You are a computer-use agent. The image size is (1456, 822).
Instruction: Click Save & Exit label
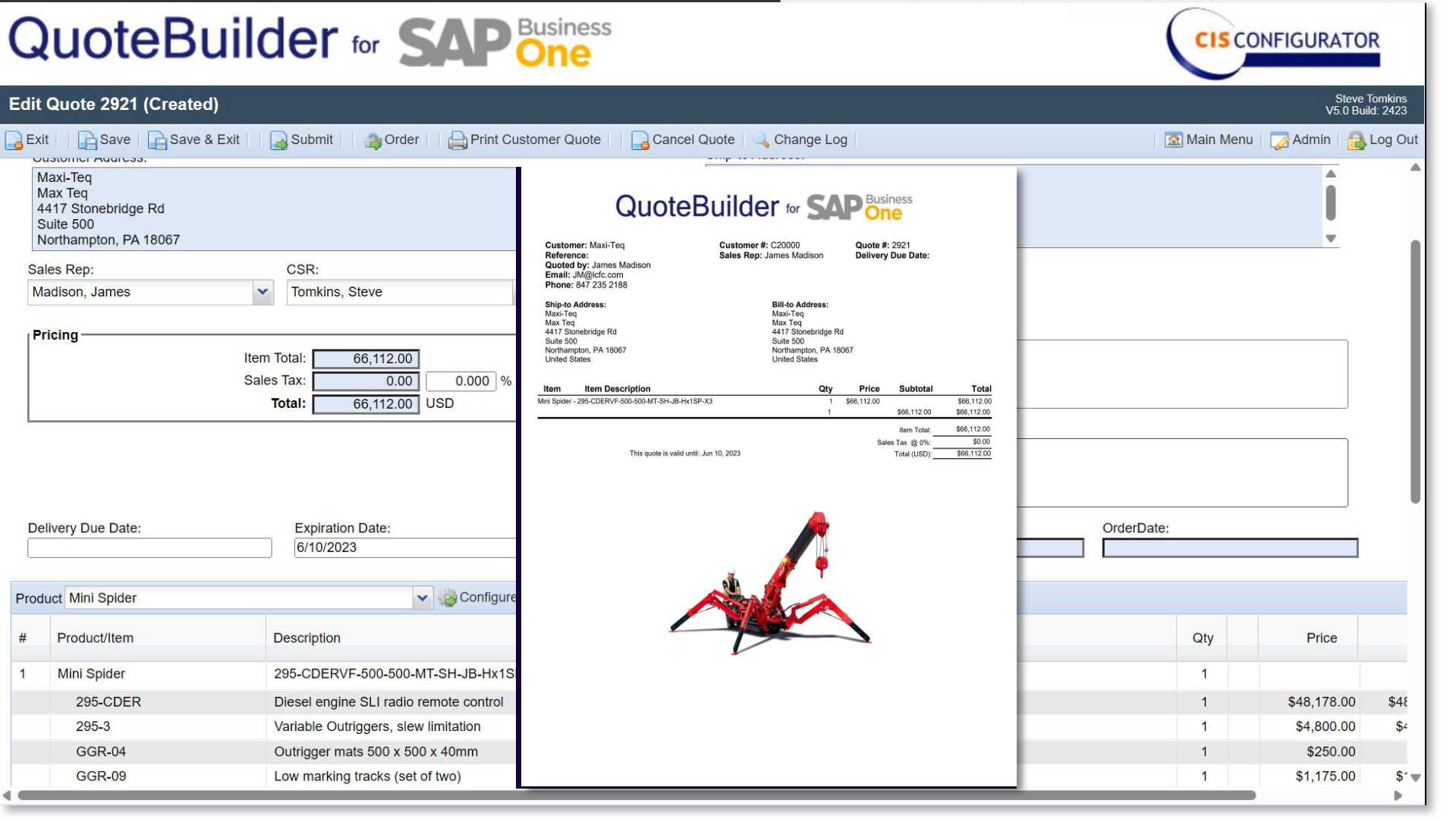(204, 140)
